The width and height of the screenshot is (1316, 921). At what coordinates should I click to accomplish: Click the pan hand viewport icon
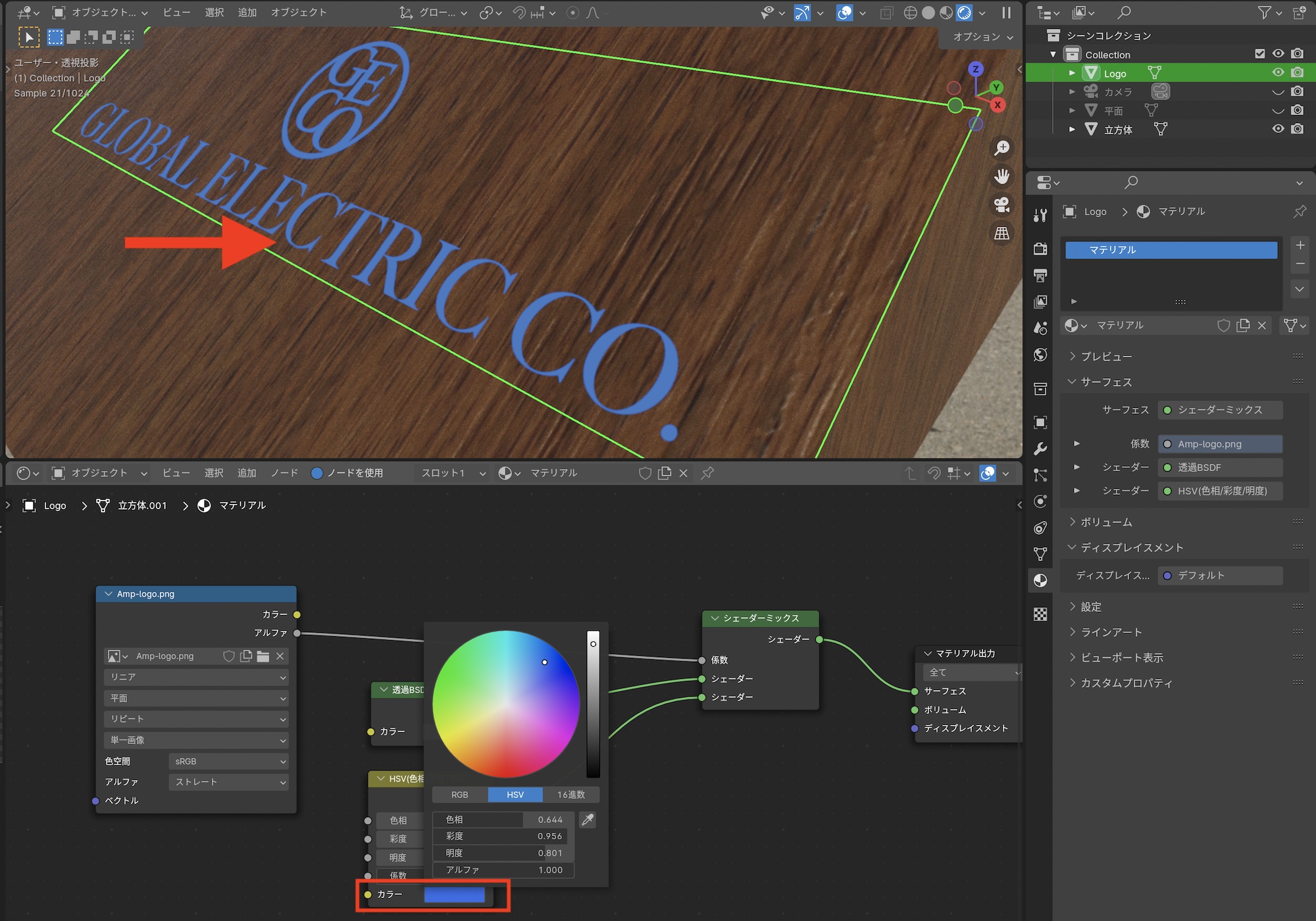[1001, 176]
